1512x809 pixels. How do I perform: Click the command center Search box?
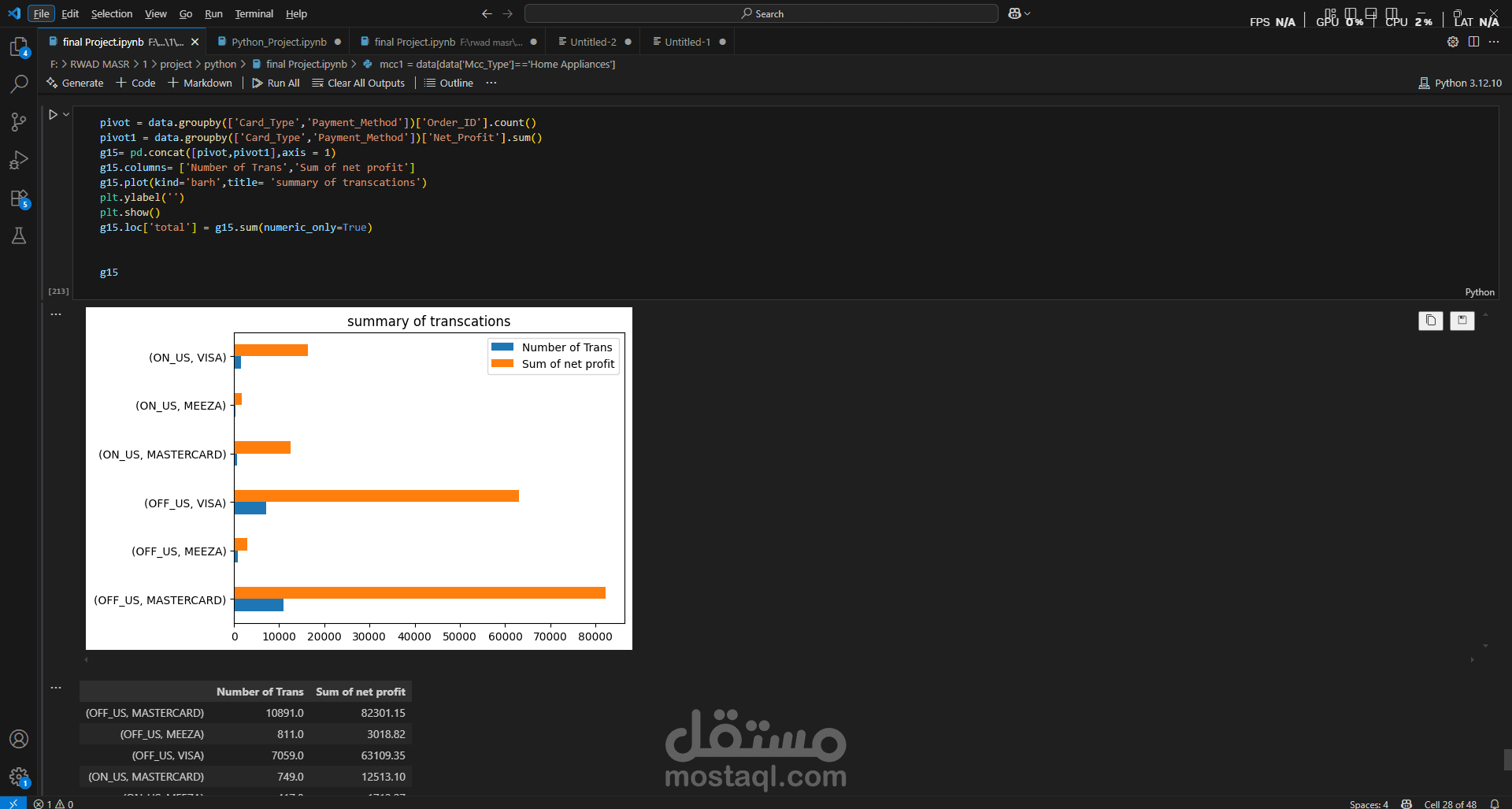[762, 13]
